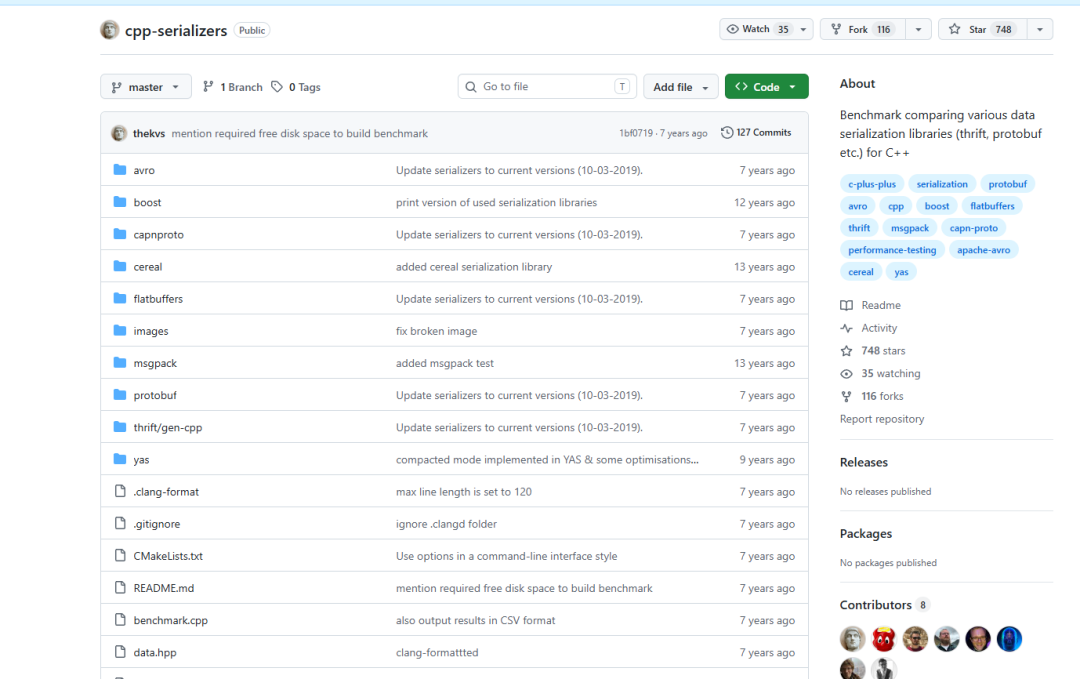Image resolution: width=1080 pixels, height=679 pixels.
Task: Open the flatbuffers folder icon
Action: tap(120, 298)
